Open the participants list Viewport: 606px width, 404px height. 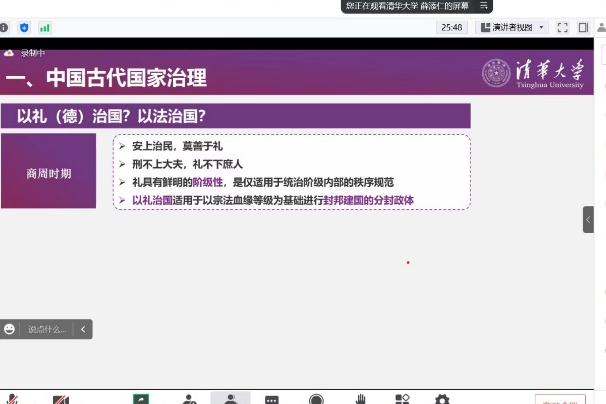click(x=231, y=398)
